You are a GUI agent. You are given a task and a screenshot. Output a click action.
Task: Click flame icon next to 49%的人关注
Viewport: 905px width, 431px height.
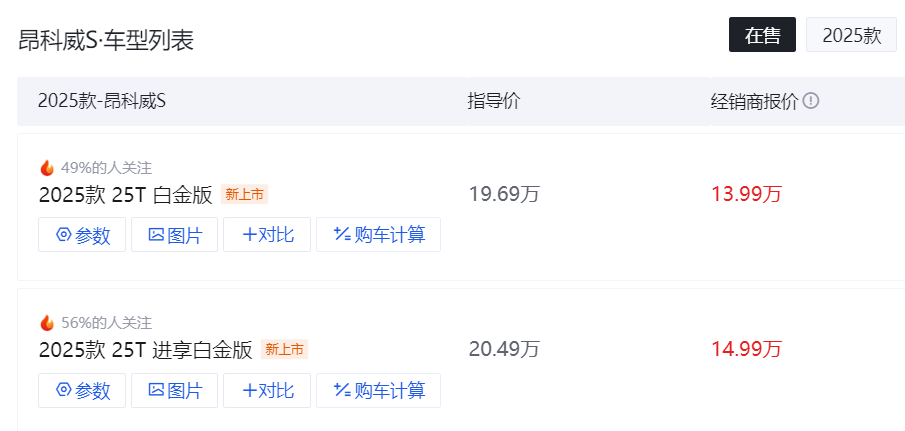pyautogui.click(x=47, y=168)
